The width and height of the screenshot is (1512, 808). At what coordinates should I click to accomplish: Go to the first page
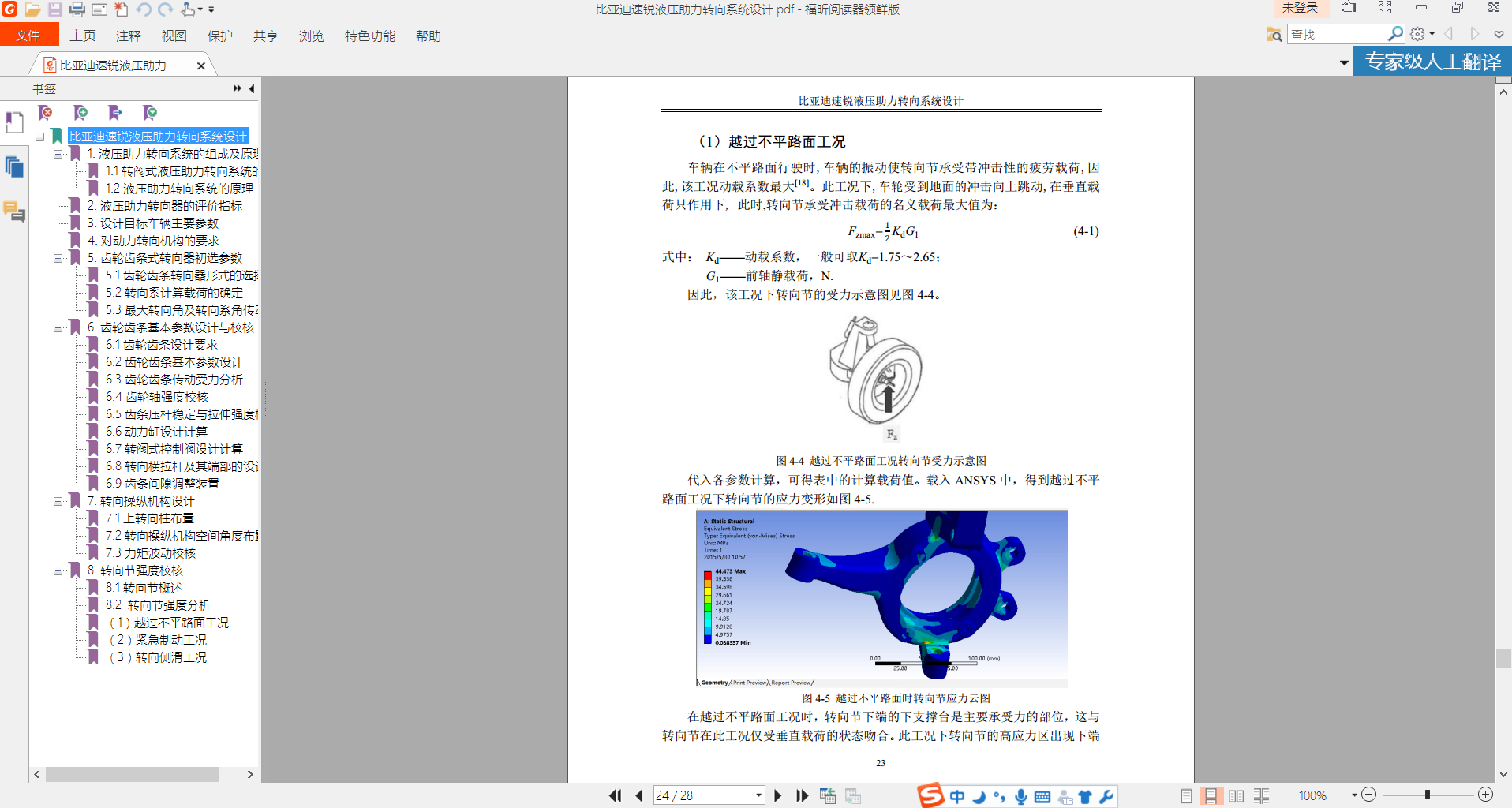click(616, 795)
